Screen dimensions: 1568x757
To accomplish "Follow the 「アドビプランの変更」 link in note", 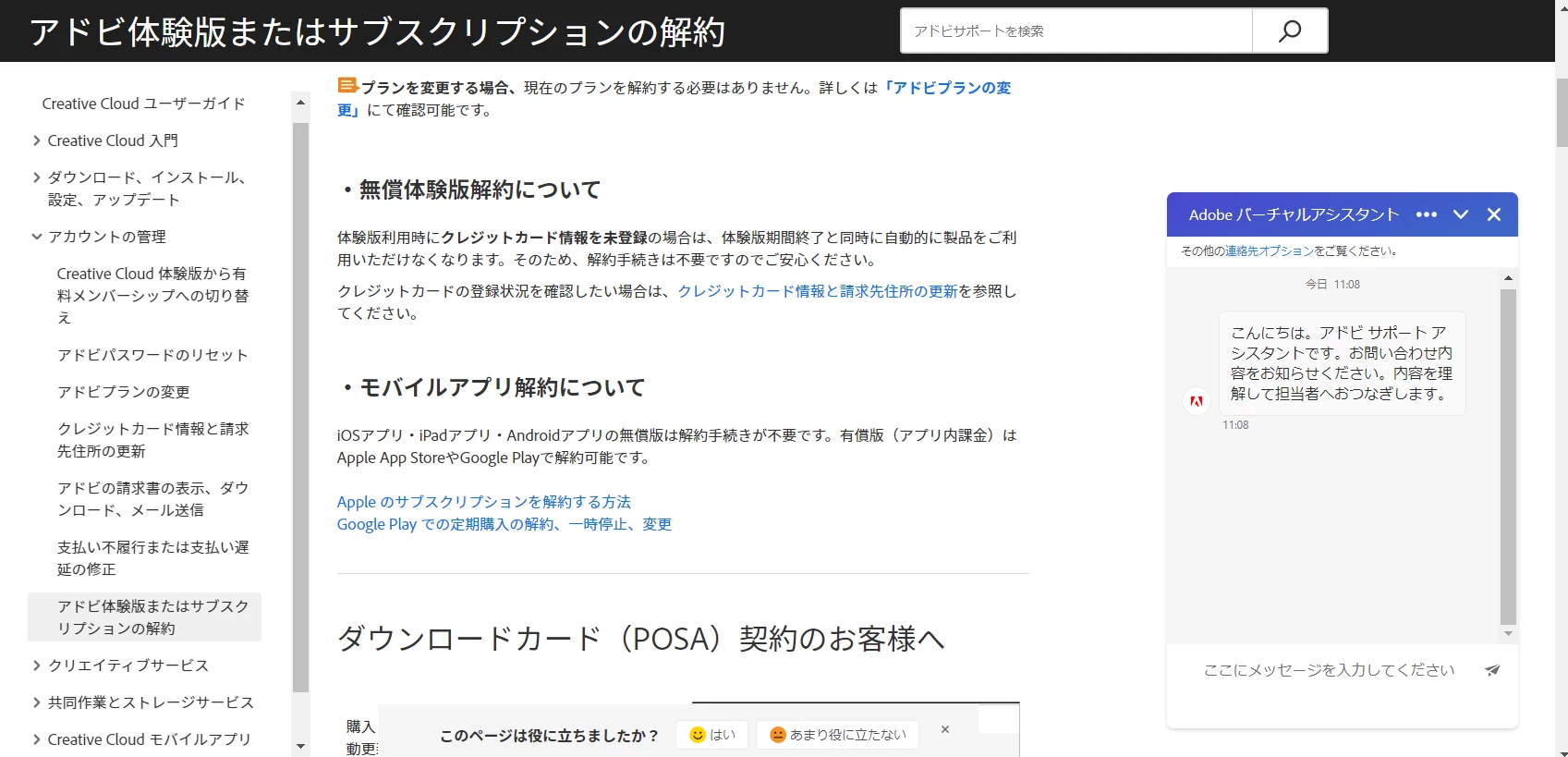I will (x=946, y=88).
